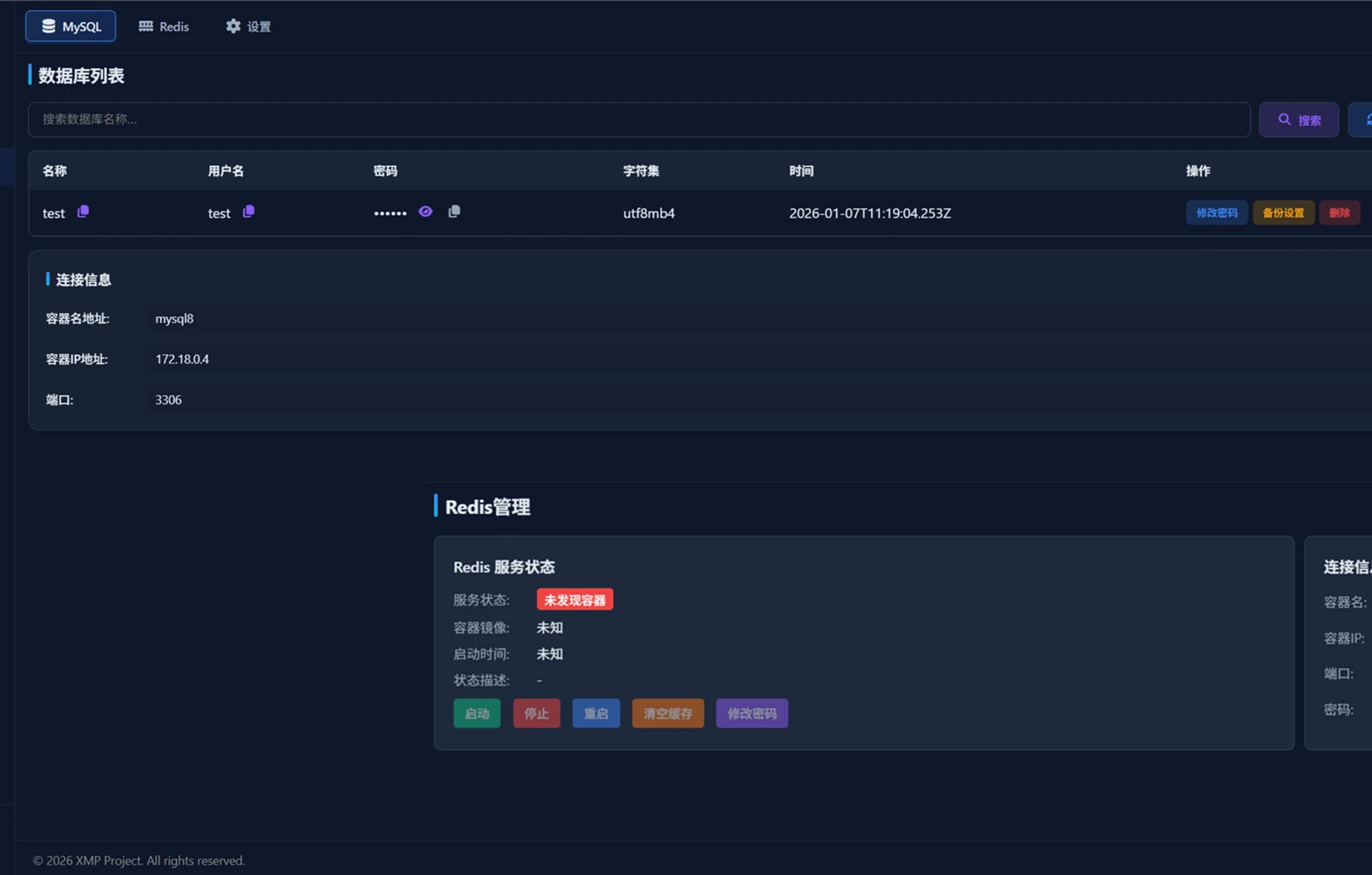Copy the database name test
Image resolution: width=1372 pixels, height=875 pixels.
[x=83, y=212]
